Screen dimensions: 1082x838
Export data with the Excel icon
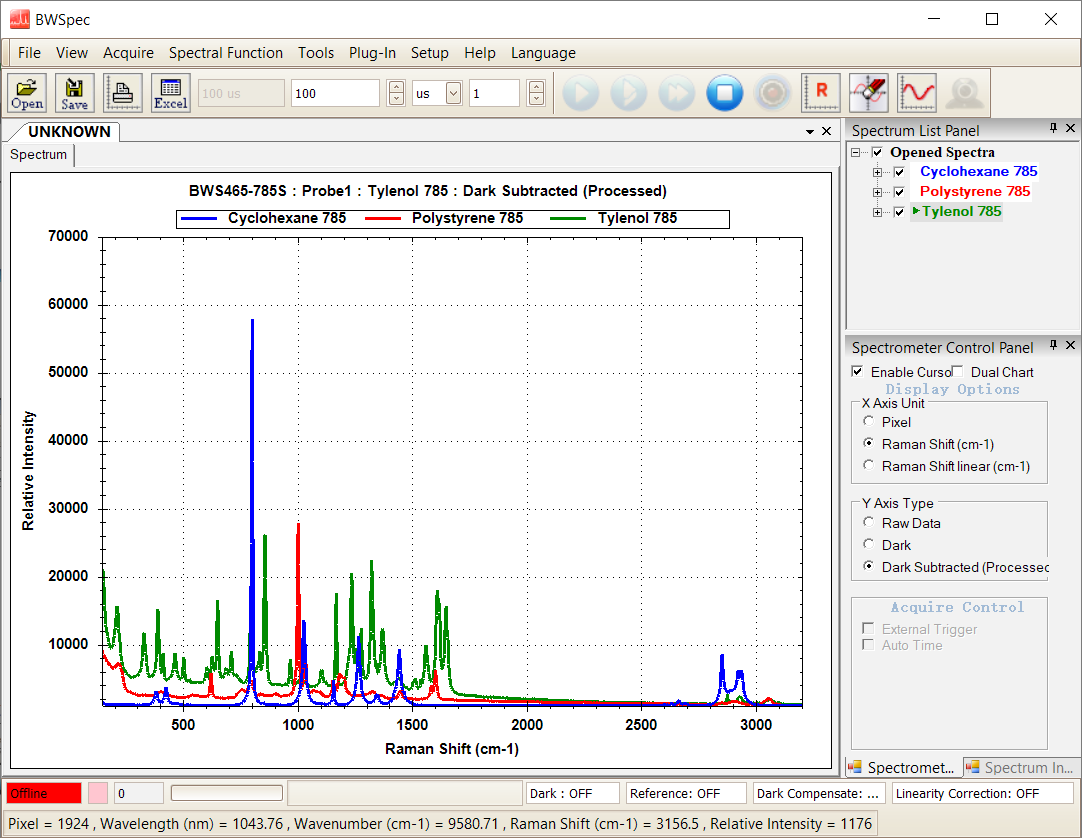[x=170, y=93]
